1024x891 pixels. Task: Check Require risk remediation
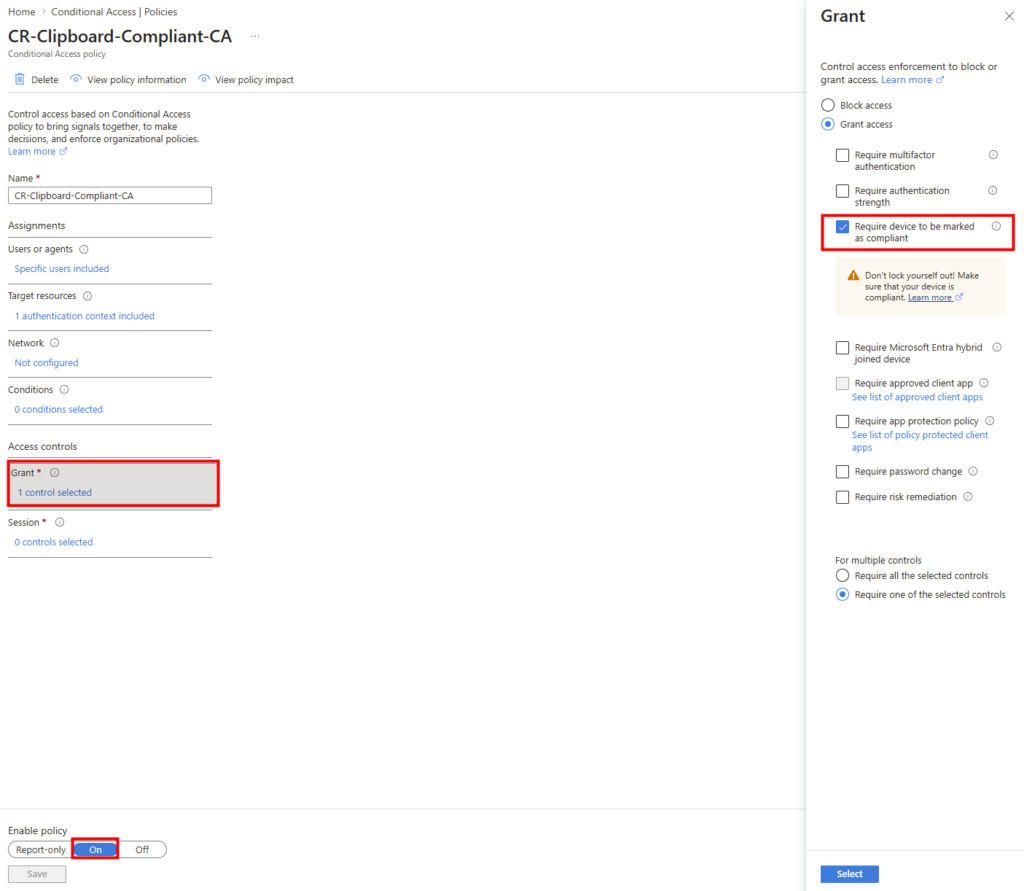842,497
